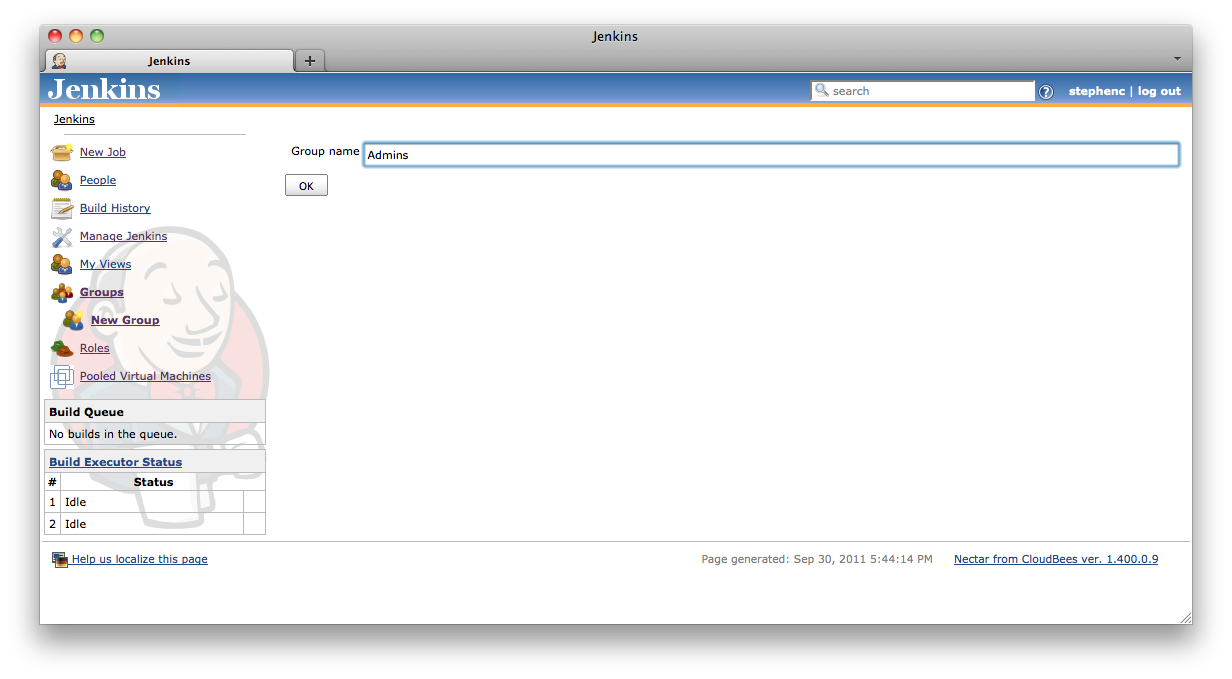Click the Jenkins breadcrumb link
The image size is (1232, 679).
(75, 119)
